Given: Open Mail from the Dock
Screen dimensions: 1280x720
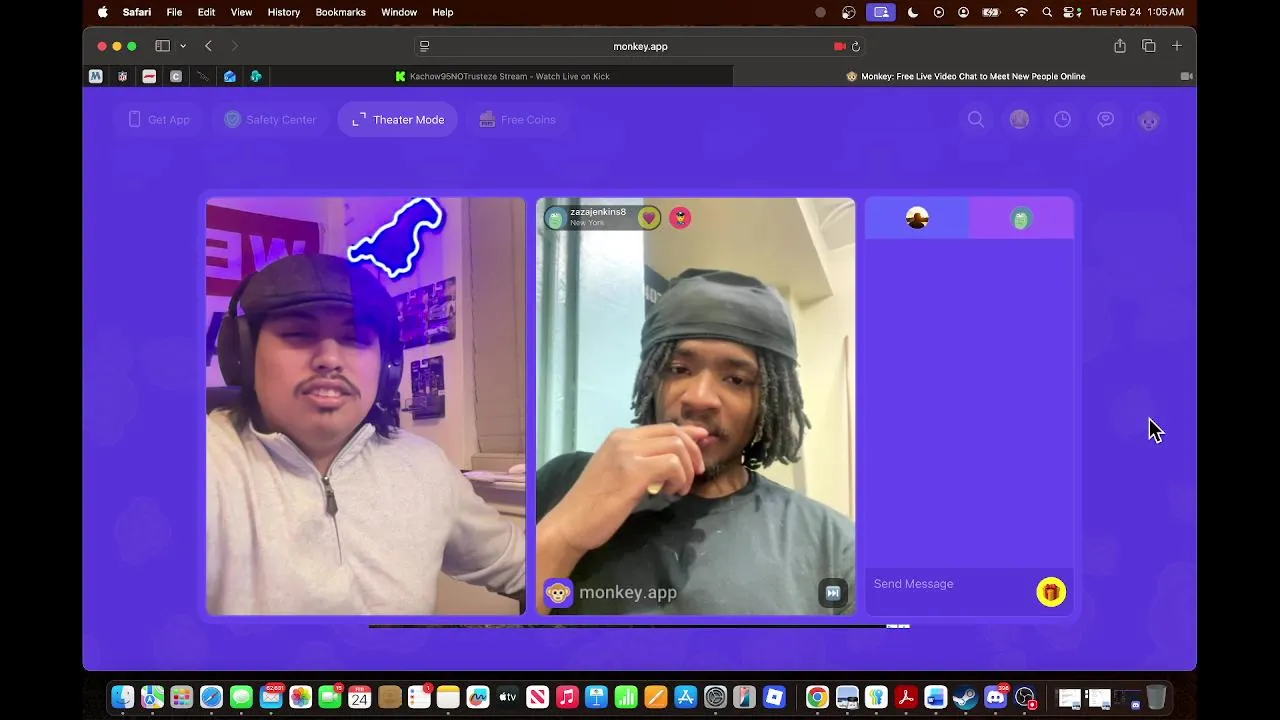Looking at the screenshot, I should click(x=271, y=697).
